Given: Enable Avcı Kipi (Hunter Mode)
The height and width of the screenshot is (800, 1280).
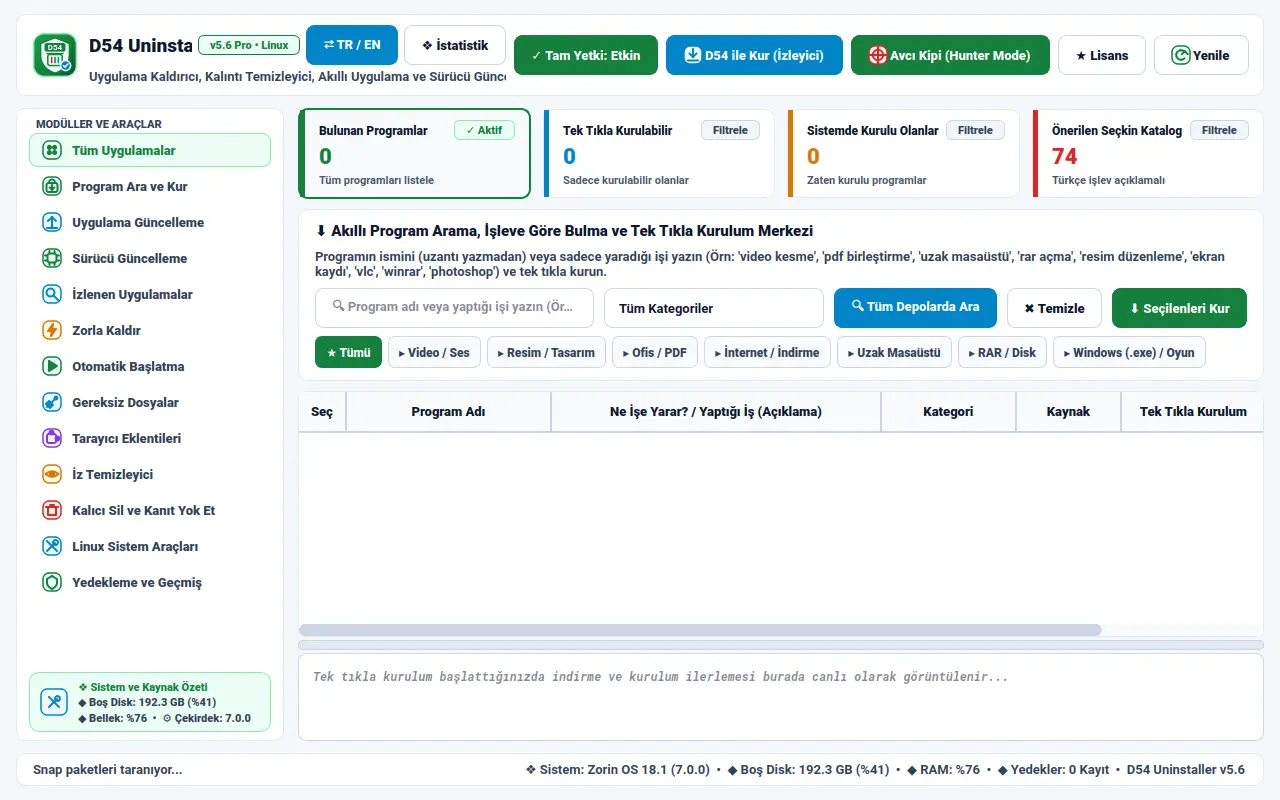Looking at the screenshot, I should (x=950, y=55).
